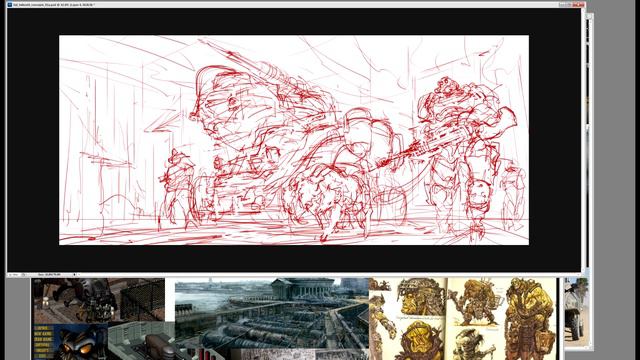Click the Photoshop document icon in title bar
Image resolution: width=640 pixels, height=360 pixels.
tap(10, 4)
